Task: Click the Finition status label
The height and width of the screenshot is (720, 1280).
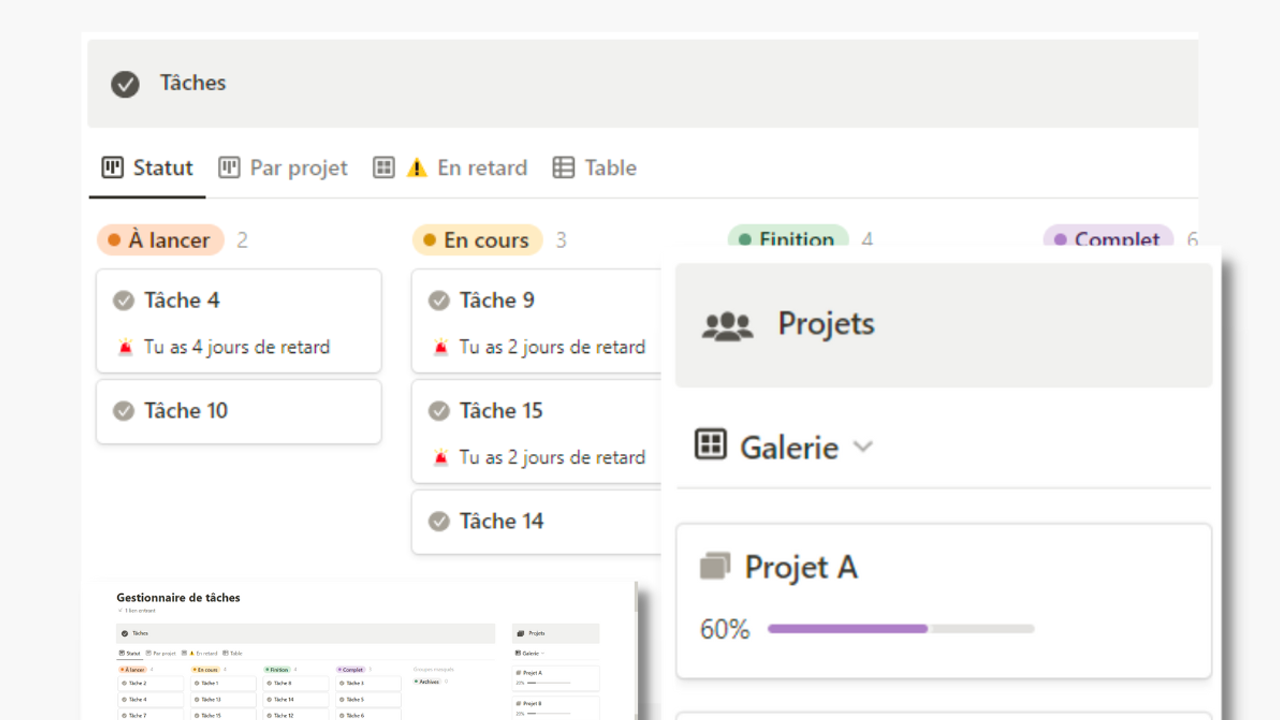Action: pyautogui.click(x=788, y=239)
